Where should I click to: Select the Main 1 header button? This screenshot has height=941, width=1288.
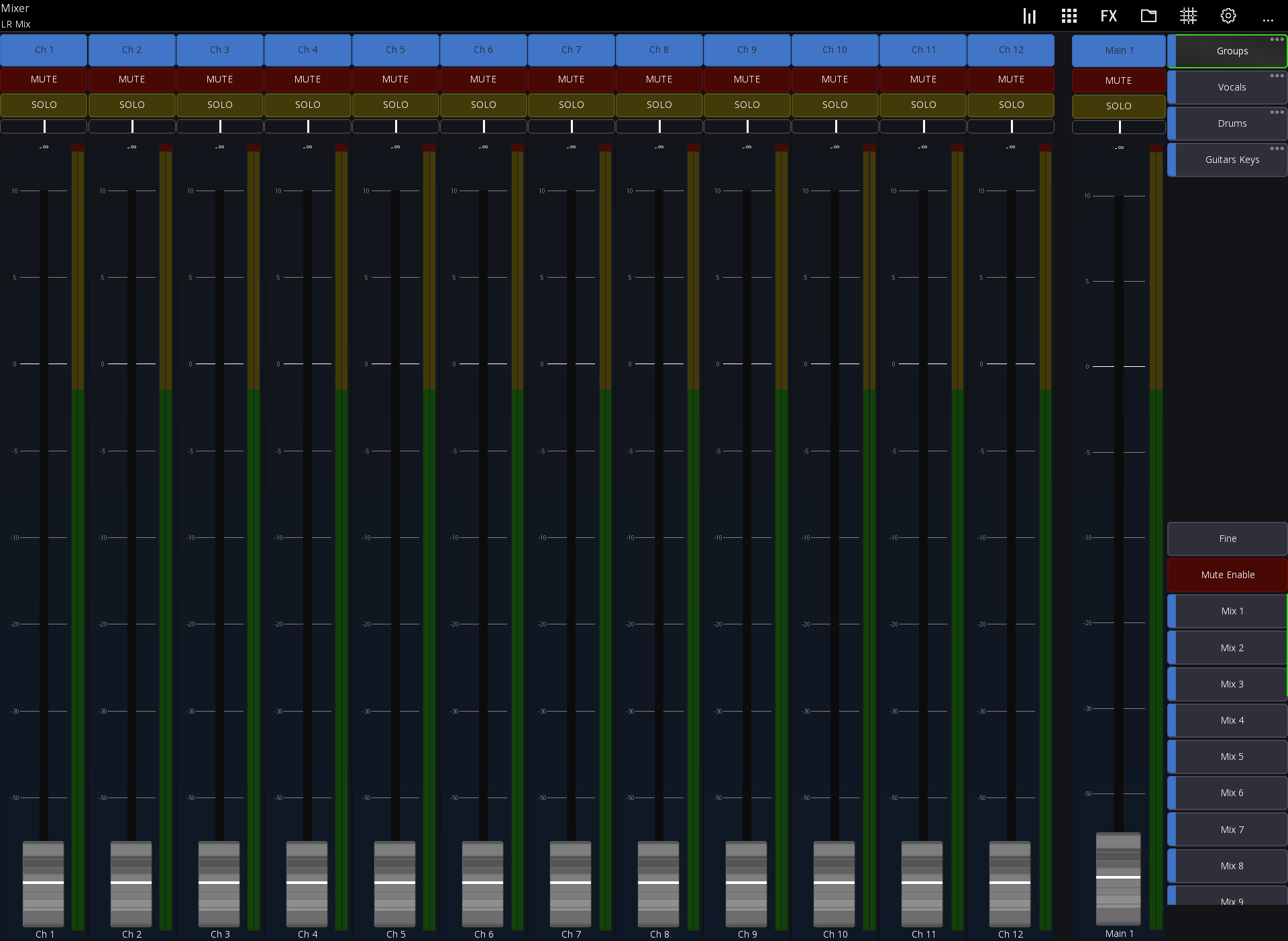click(1118, 50)
